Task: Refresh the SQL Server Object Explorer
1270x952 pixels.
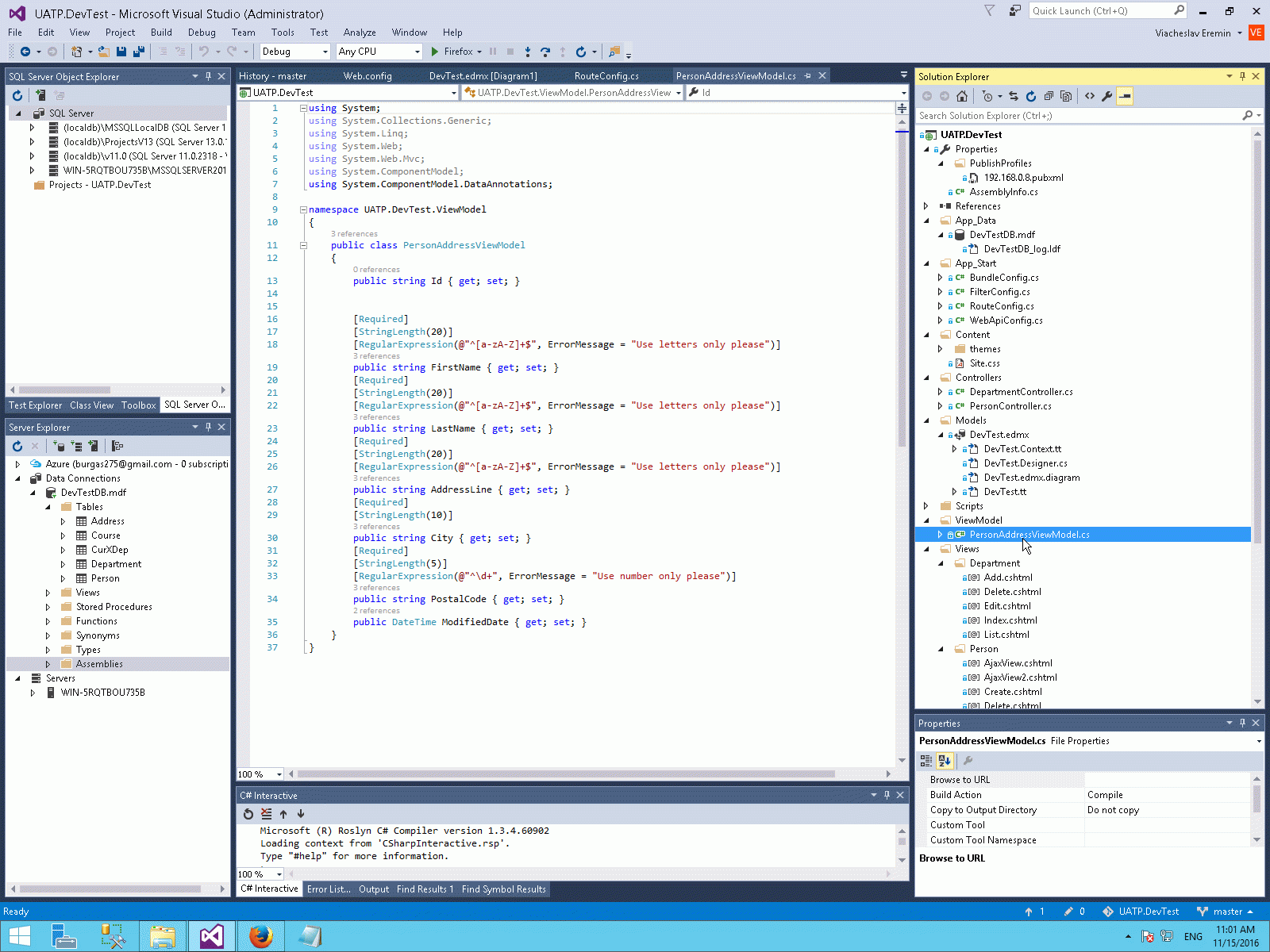Action: click(17, 95)
